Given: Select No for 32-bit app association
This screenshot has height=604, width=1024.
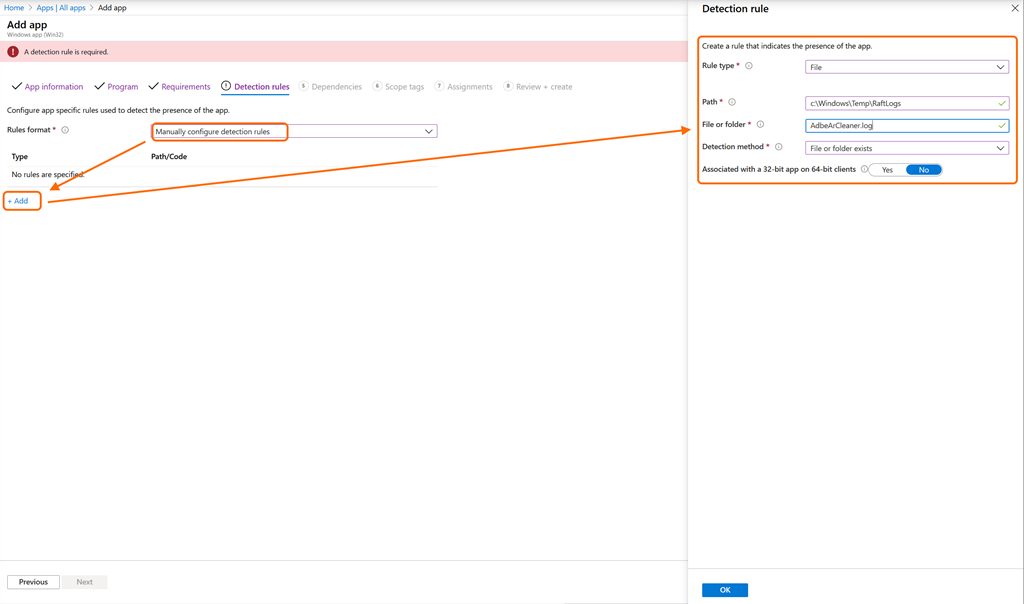Looking at the screenshot, I should (x=923, y=170).
